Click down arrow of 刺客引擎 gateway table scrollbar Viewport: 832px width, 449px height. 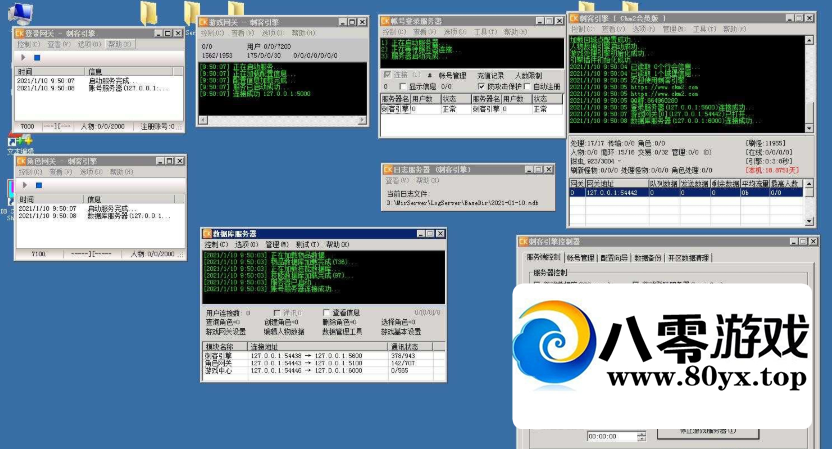tap(809, 221)
